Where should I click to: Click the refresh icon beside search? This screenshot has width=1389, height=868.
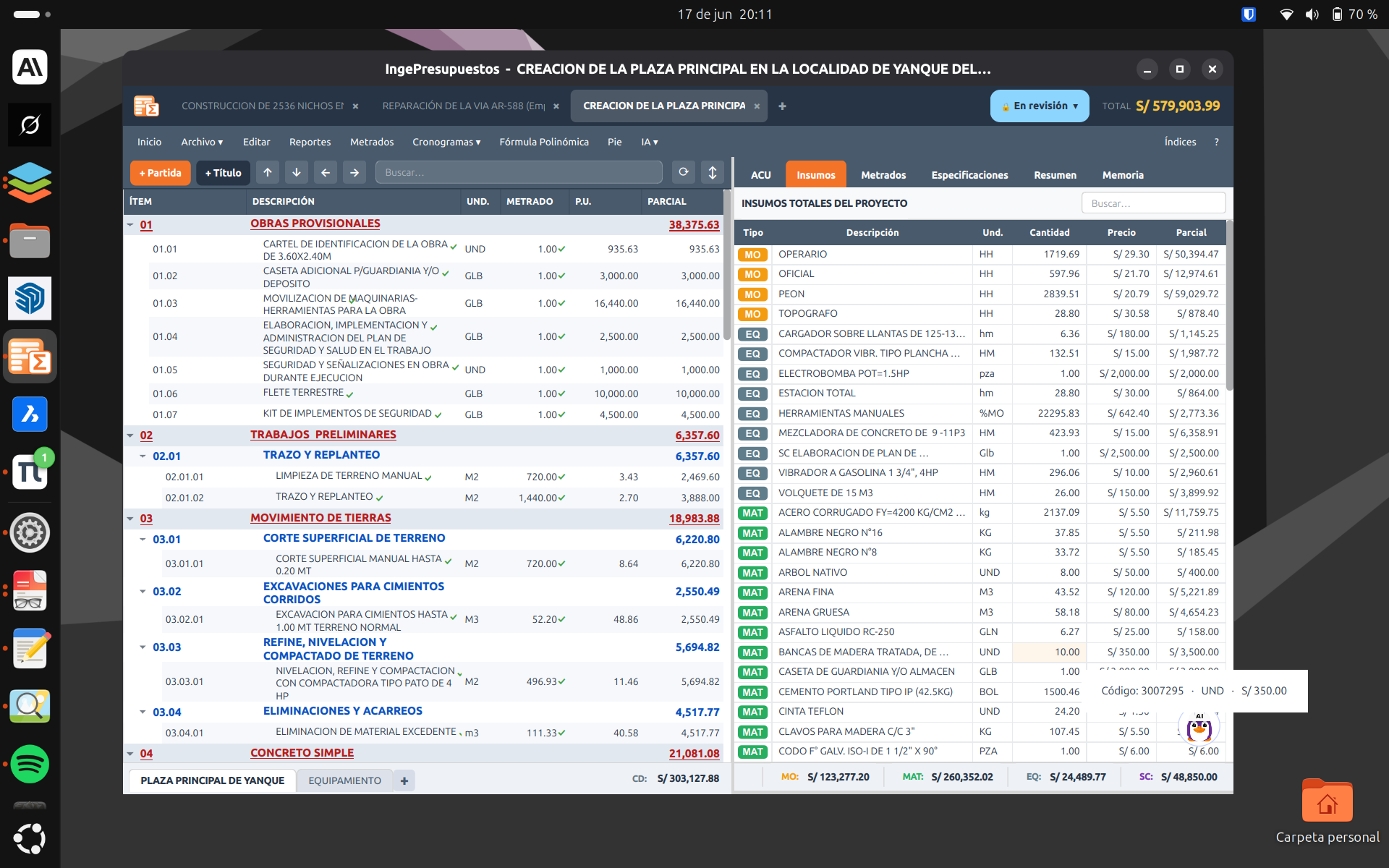(x=684, y=172)
